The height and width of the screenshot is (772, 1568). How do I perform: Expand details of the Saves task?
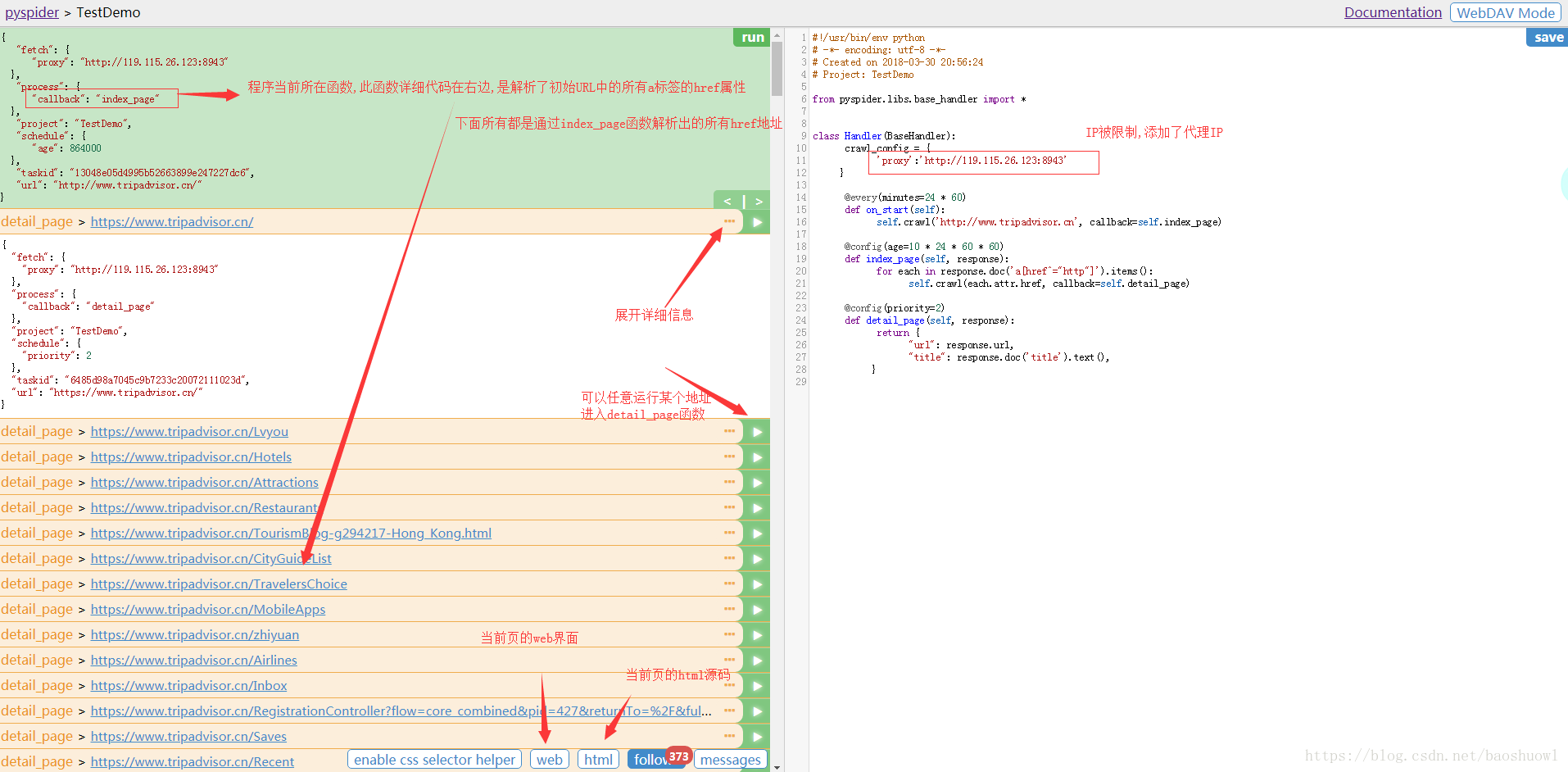pyautogui.click(x=728, y=736)
